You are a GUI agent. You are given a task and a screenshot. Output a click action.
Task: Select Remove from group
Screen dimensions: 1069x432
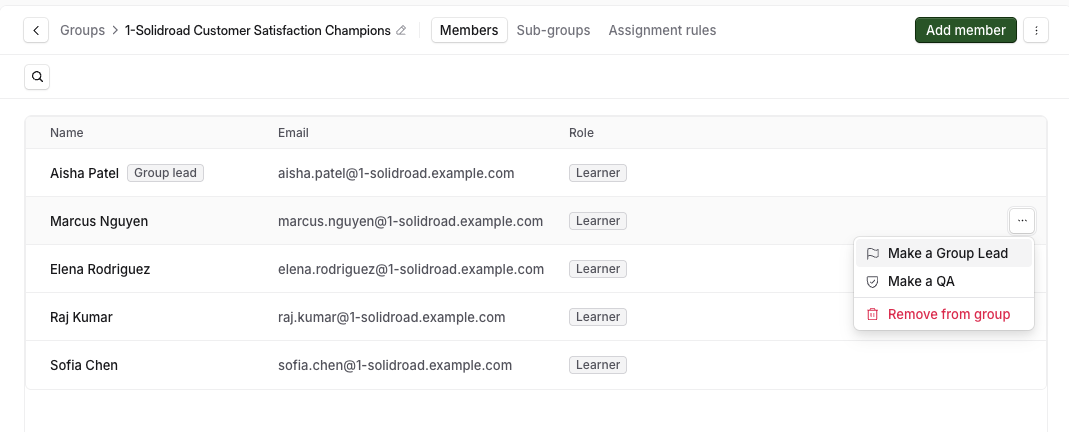[944, 314]
